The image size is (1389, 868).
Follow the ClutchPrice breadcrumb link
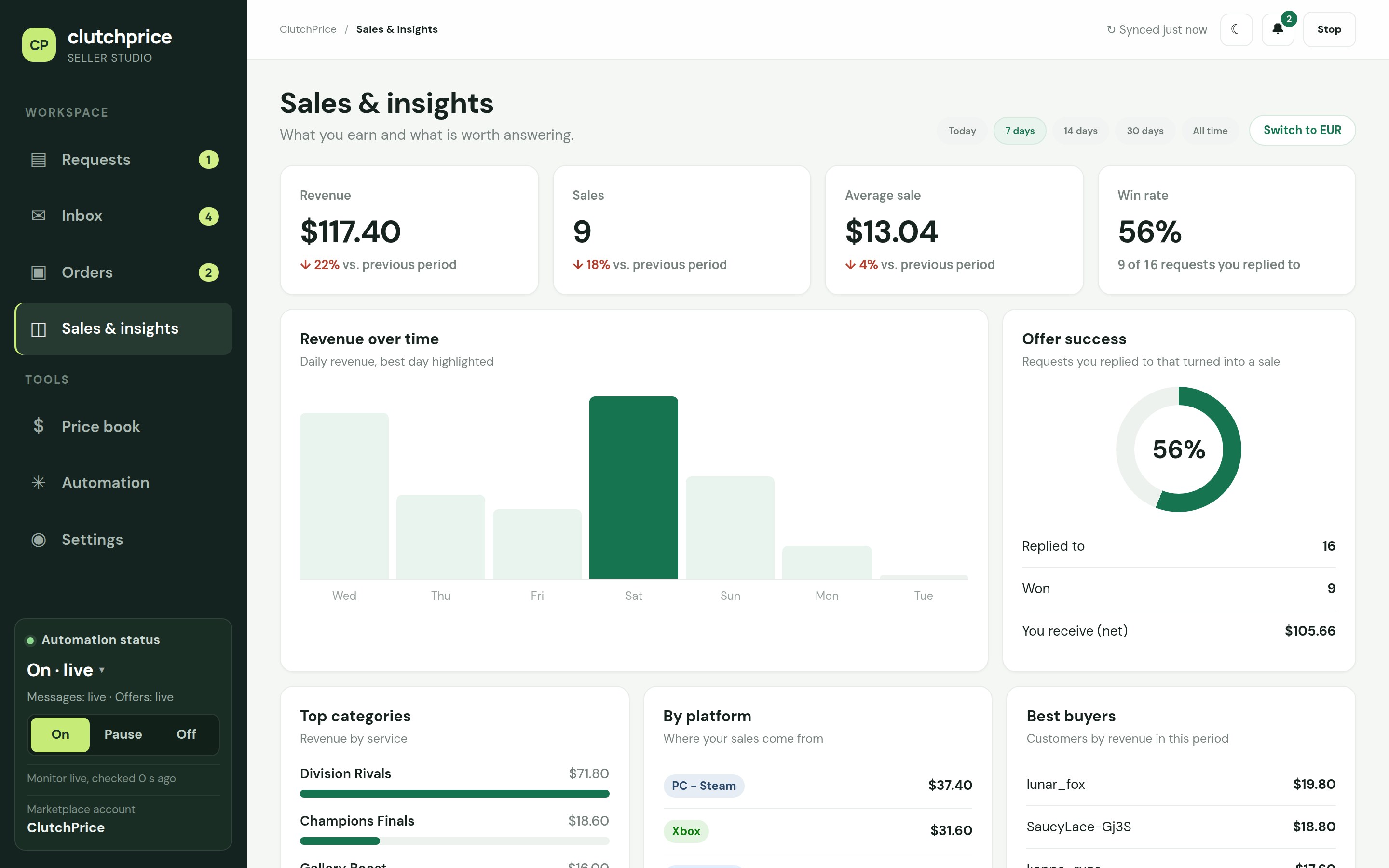pyautogui.click(x=308, y=29)
